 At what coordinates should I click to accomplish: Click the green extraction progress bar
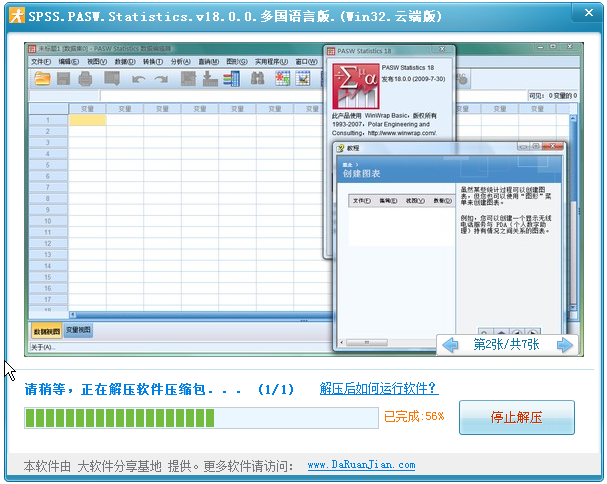point(201,418)
